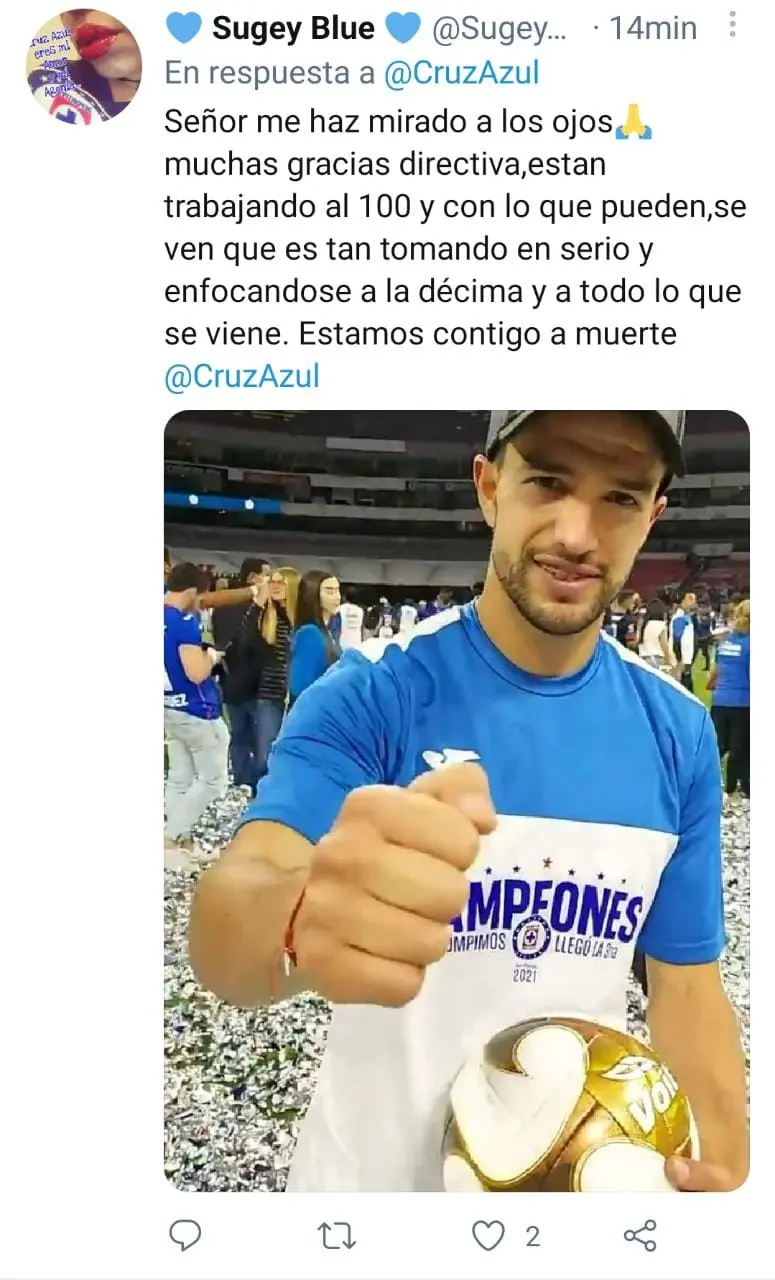
Task: Click the @CruzAzul mention ending the tweet
Action: [x=242, y=377]
